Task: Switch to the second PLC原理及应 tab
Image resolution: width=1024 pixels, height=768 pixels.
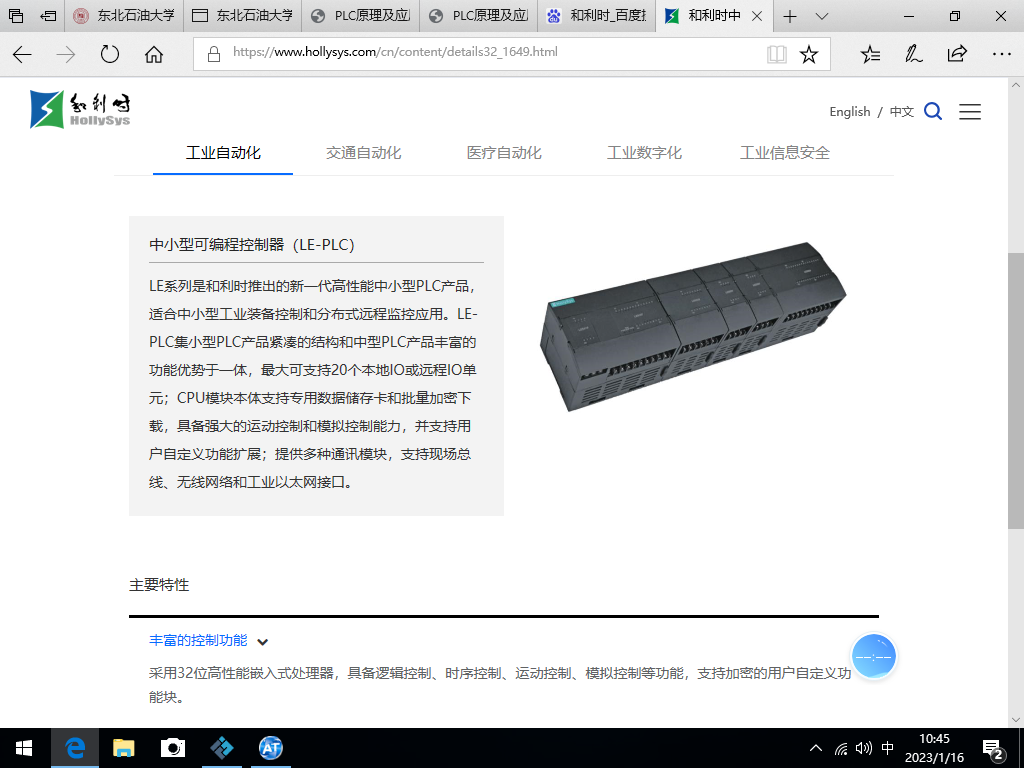Action: click(479, 16)
